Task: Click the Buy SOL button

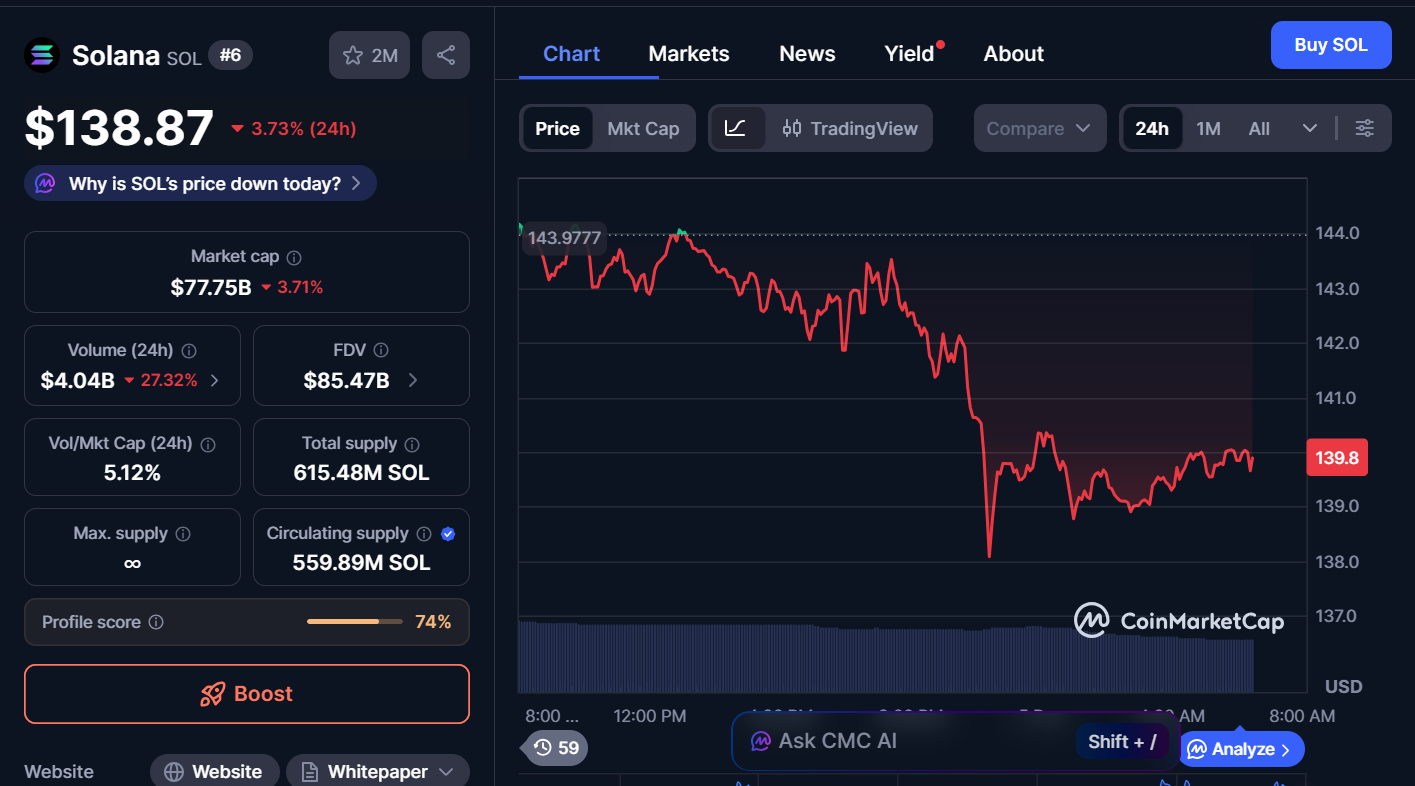Action: pos(1330,45)
